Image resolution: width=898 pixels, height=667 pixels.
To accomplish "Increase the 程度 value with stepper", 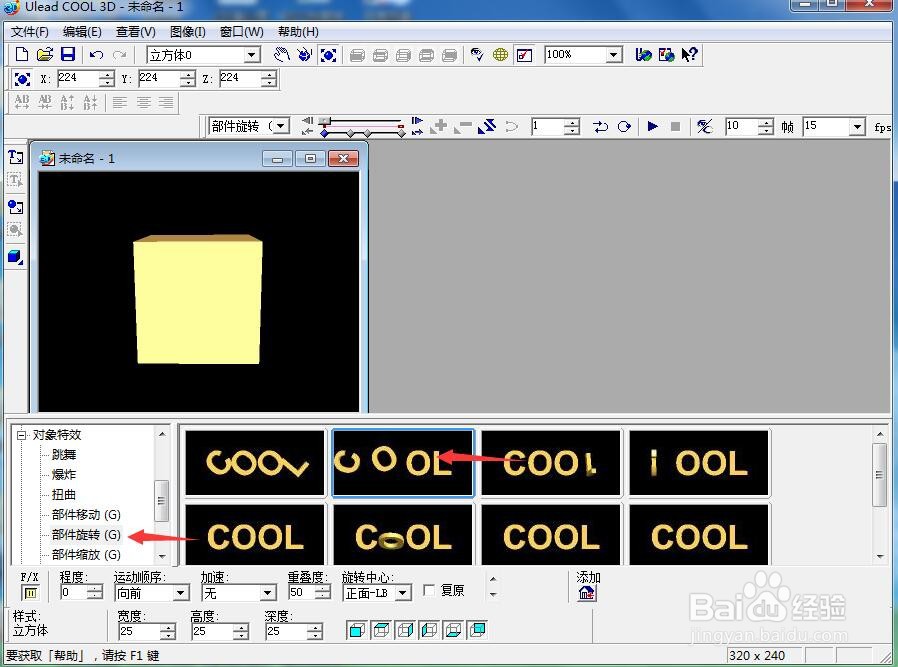I will pos(95,589).
